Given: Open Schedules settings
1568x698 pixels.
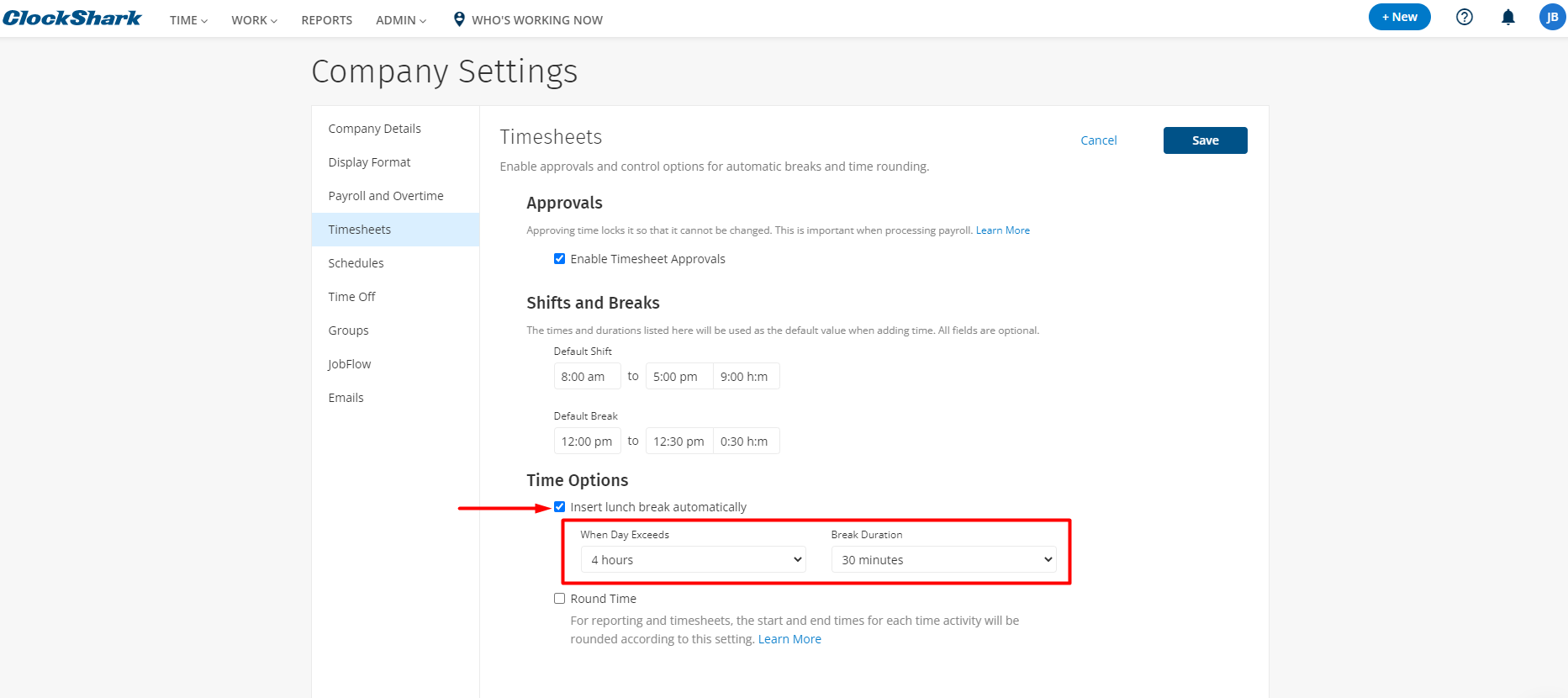Looking at the screenshot, I should tap(395, 263).
